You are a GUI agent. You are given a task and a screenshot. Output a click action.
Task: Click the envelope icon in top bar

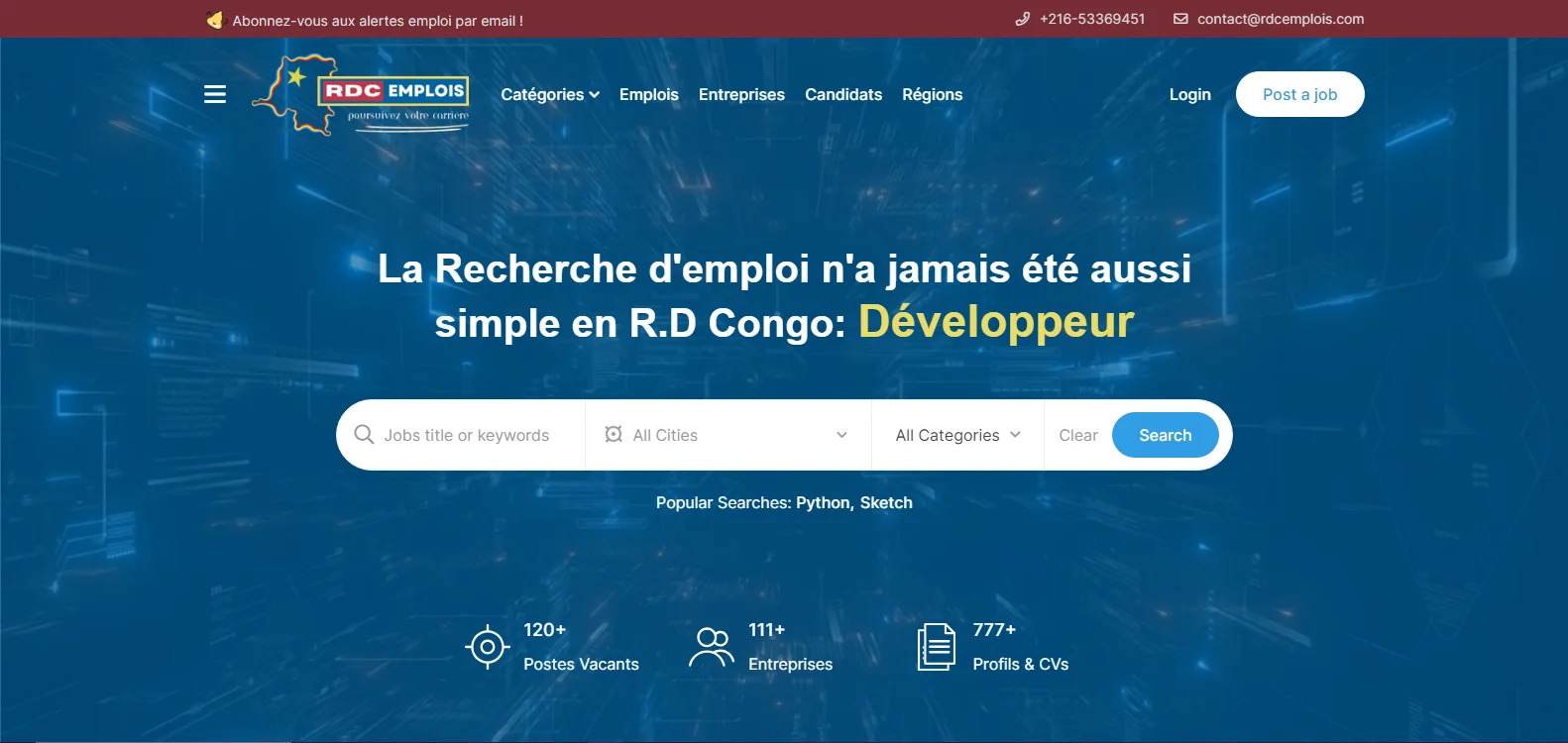pyautogui.click(x=1180, y=19)
